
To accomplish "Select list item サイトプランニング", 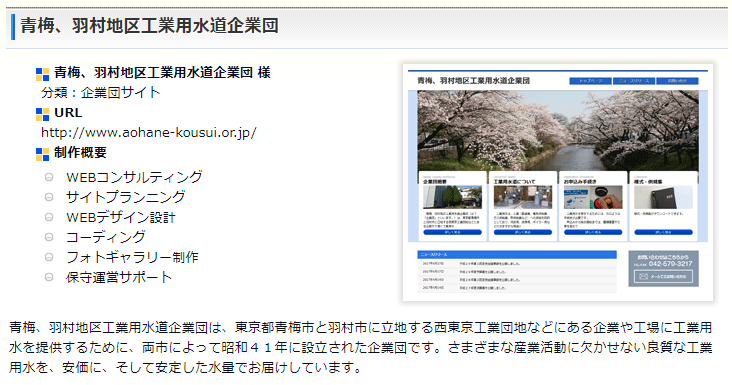I will click(126, 197).
